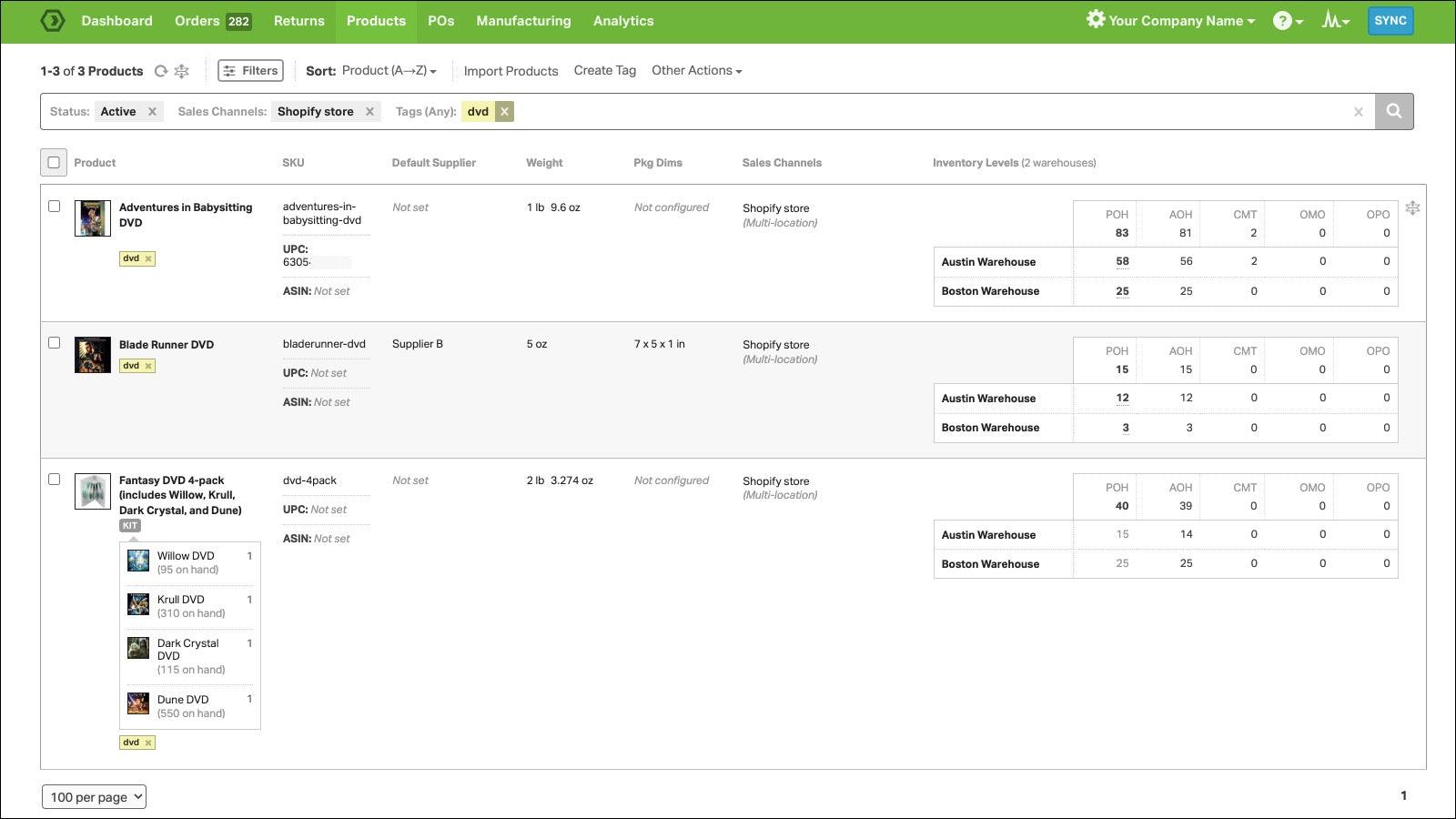Navigate to the Manufacturing tab

pyautogui.click(x=523, y=21)
